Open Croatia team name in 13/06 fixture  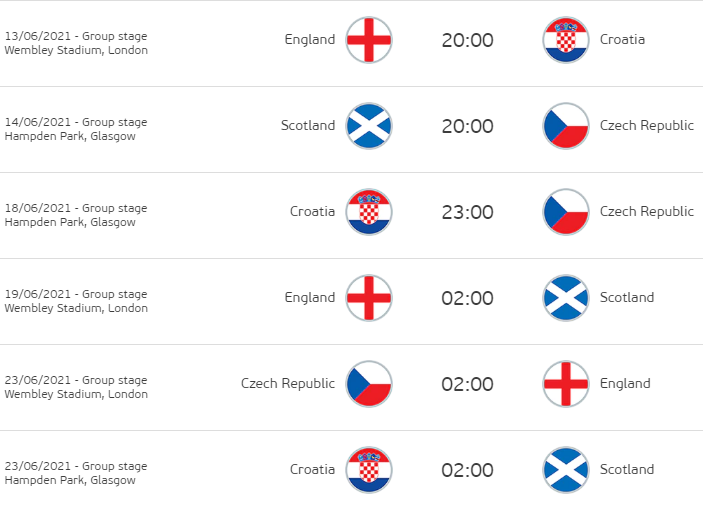point(622,40)
